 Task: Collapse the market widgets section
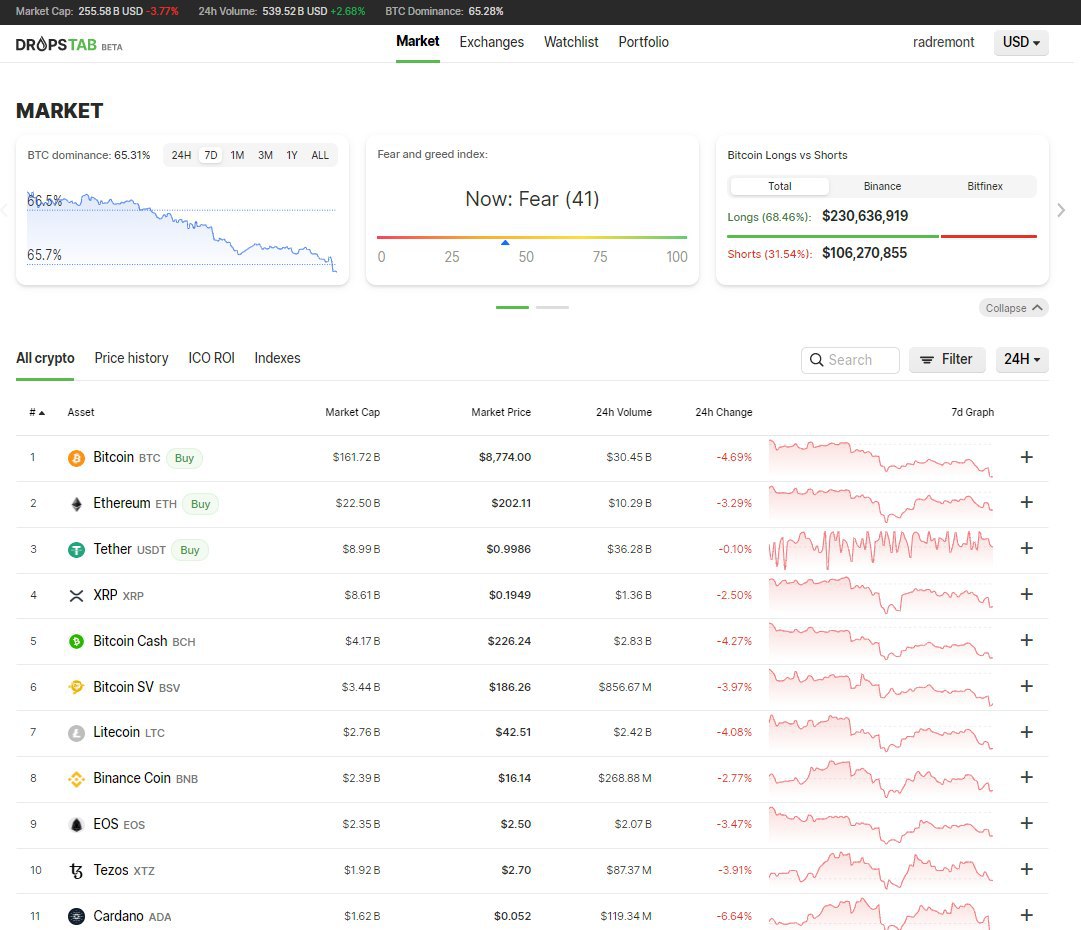coord(1013,308)
